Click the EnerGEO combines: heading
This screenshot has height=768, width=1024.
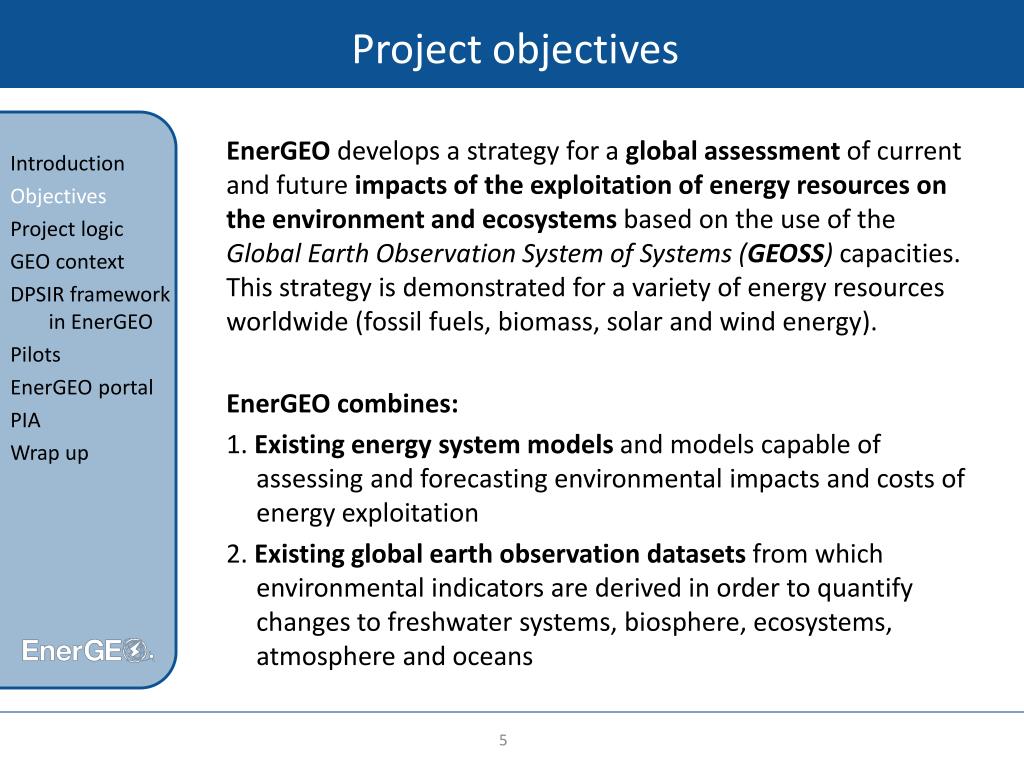coord(342,404)
